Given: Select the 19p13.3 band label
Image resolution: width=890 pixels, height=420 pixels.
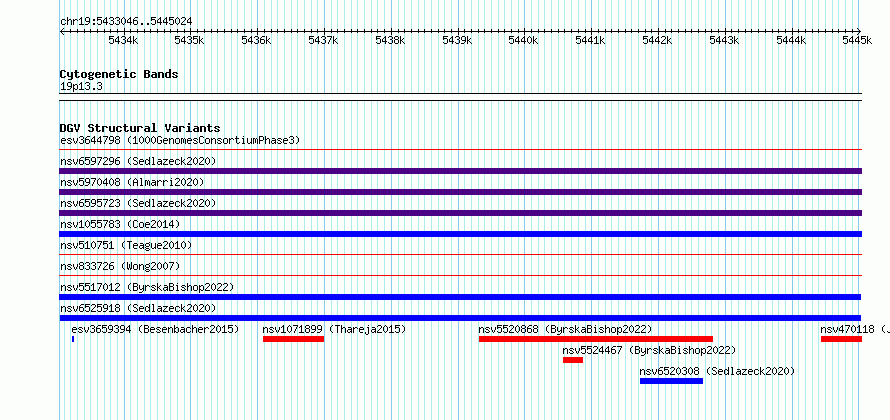Looking at the screenshot, I should [81, 87].
